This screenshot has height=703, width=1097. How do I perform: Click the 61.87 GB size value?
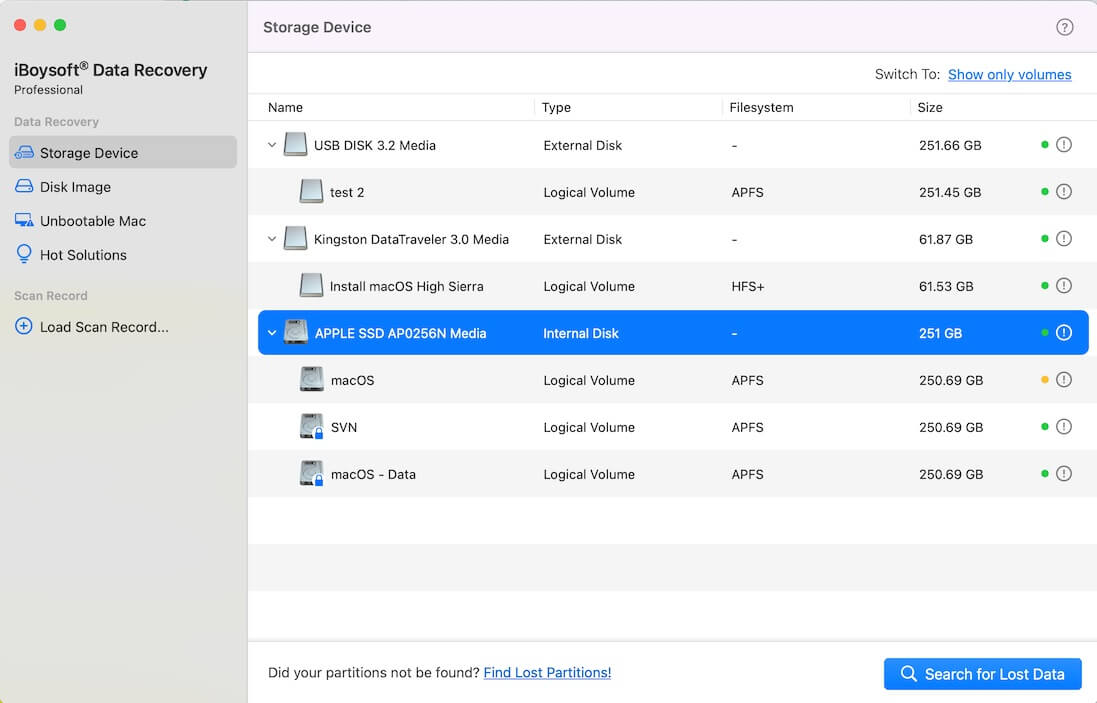coord(946,239)
